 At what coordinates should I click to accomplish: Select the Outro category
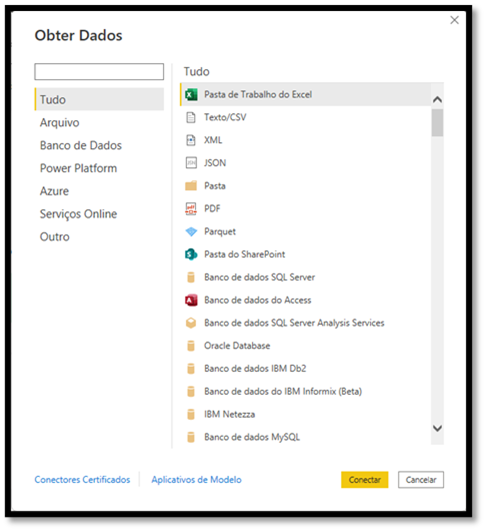coord(54,237)
